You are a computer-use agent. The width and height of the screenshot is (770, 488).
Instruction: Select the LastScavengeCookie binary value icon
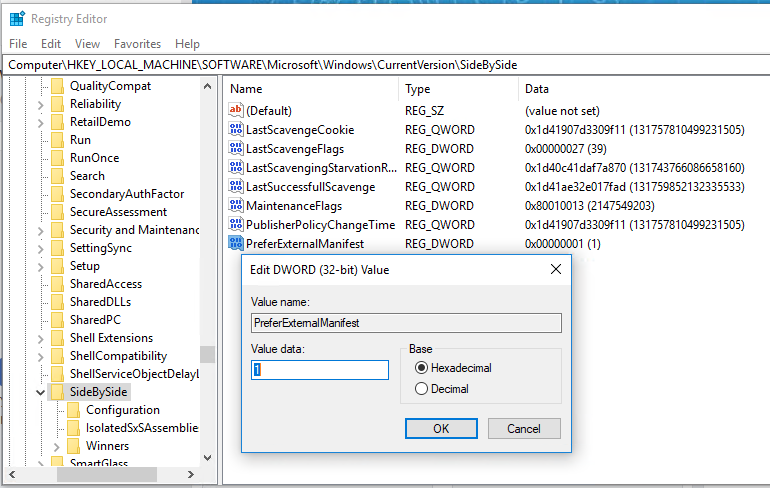click(x=236, y=129)
